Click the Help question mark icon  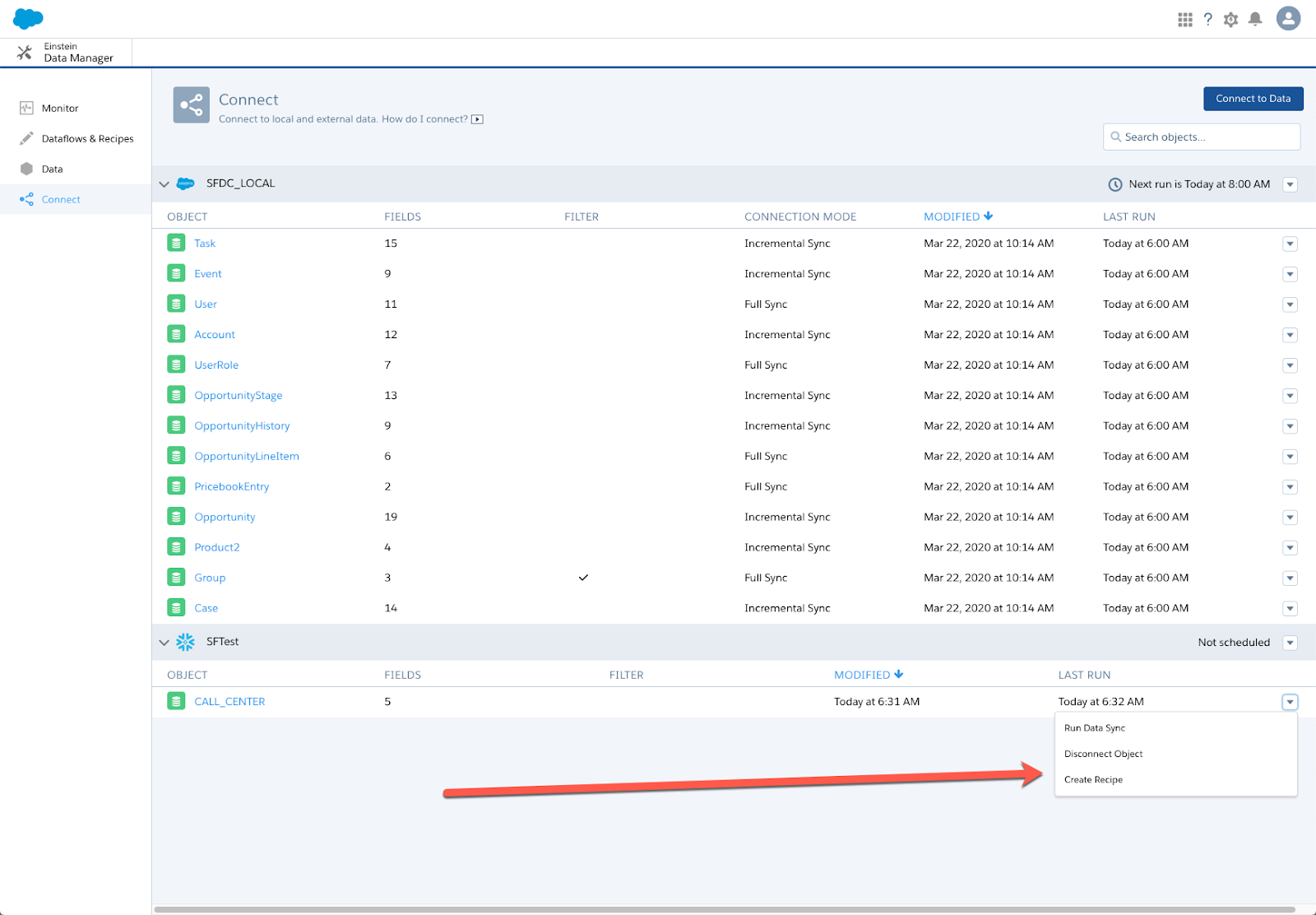(x=1207, y=20)
